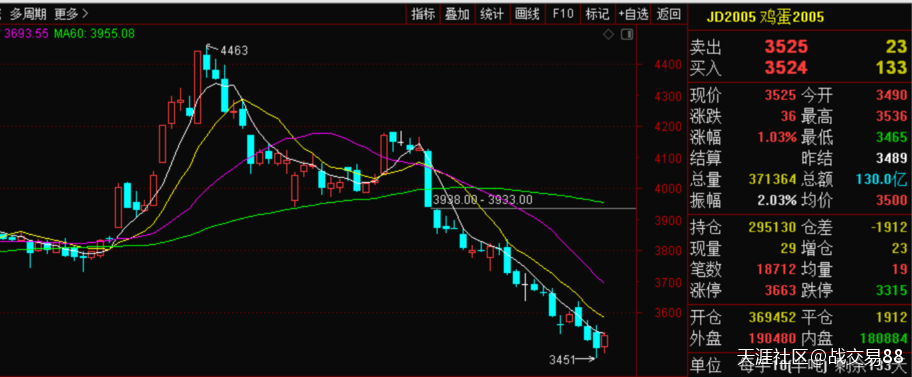The image size is (912, 377).
Task: Click the 叠加 overlay button
Action: [x=457, y=14]
